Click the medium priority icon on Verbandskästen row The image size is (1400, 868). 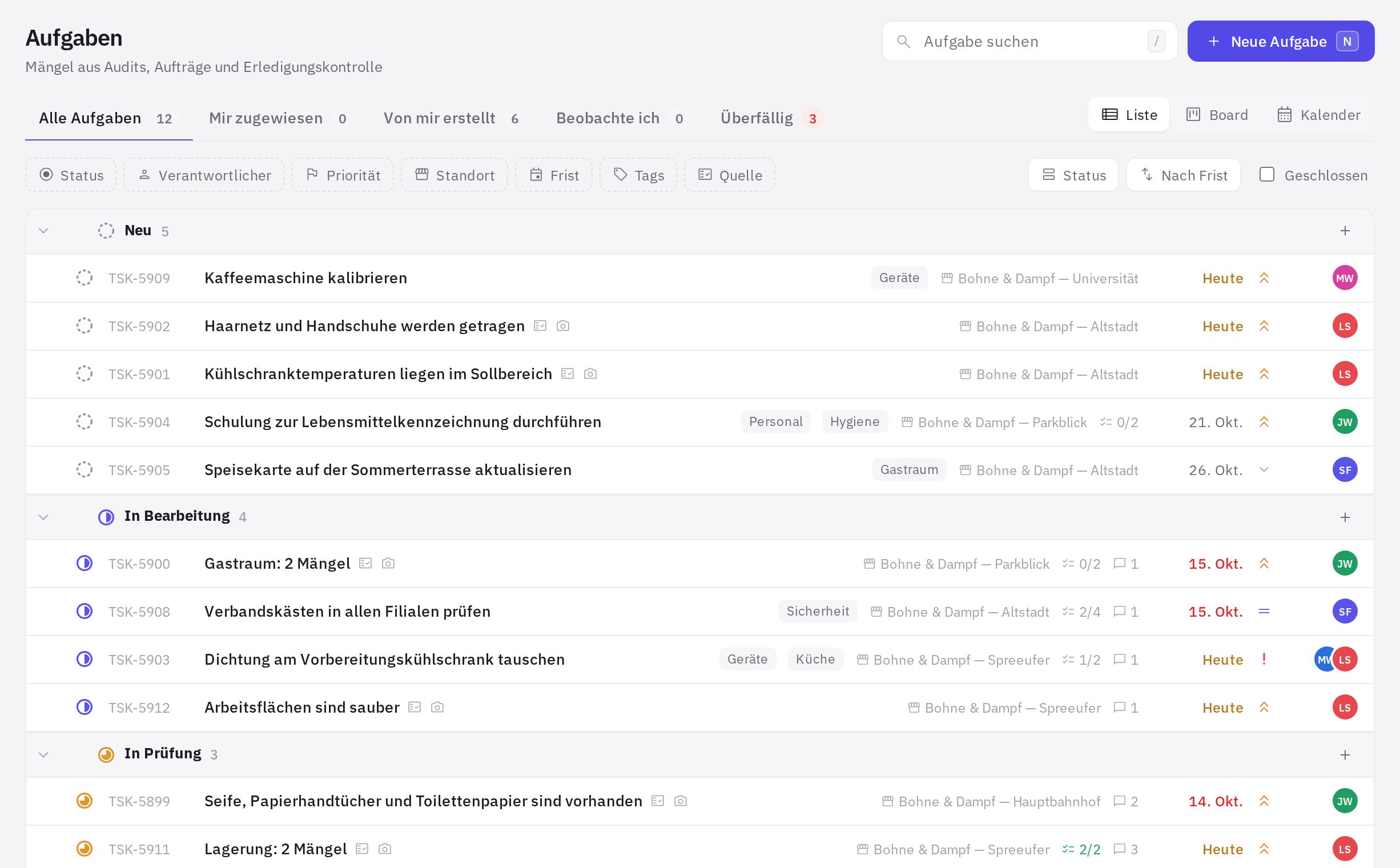click(x=1264, y=612)
